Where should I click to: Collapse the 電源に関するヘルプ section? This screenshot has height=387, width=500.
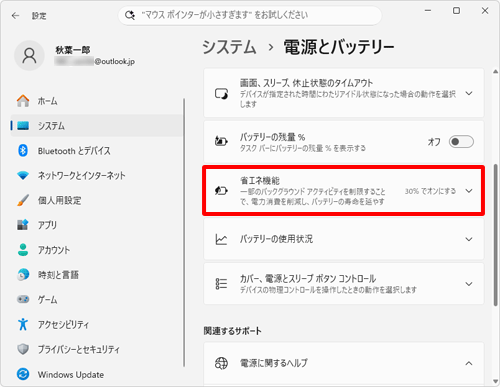[469, 363]
